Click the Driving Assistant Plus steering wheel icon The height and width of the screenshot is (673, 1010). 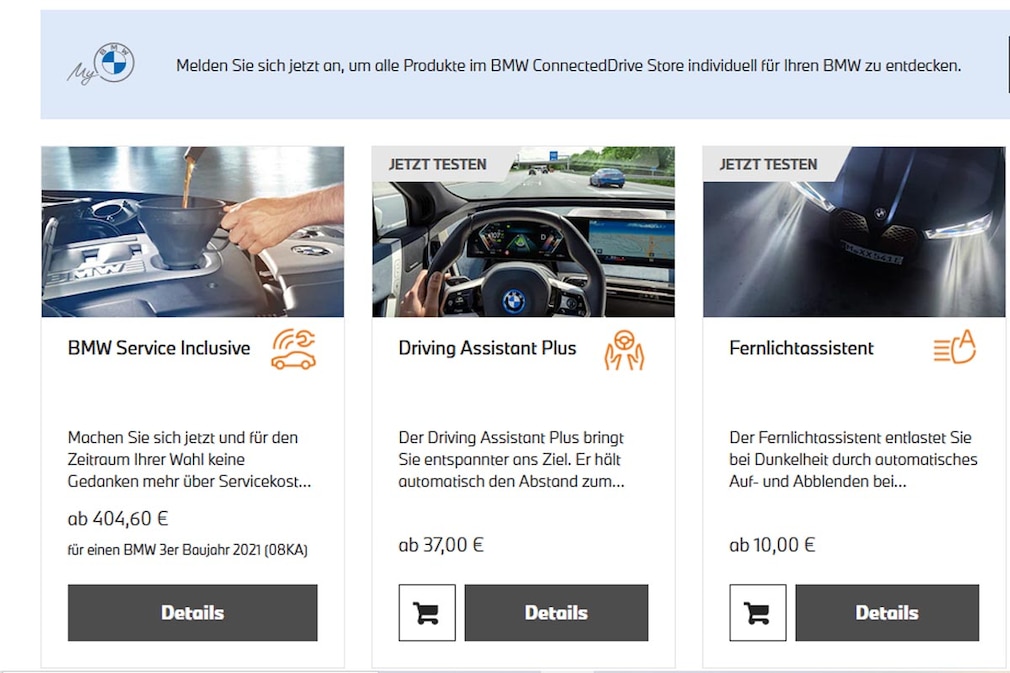coord(624,350)
